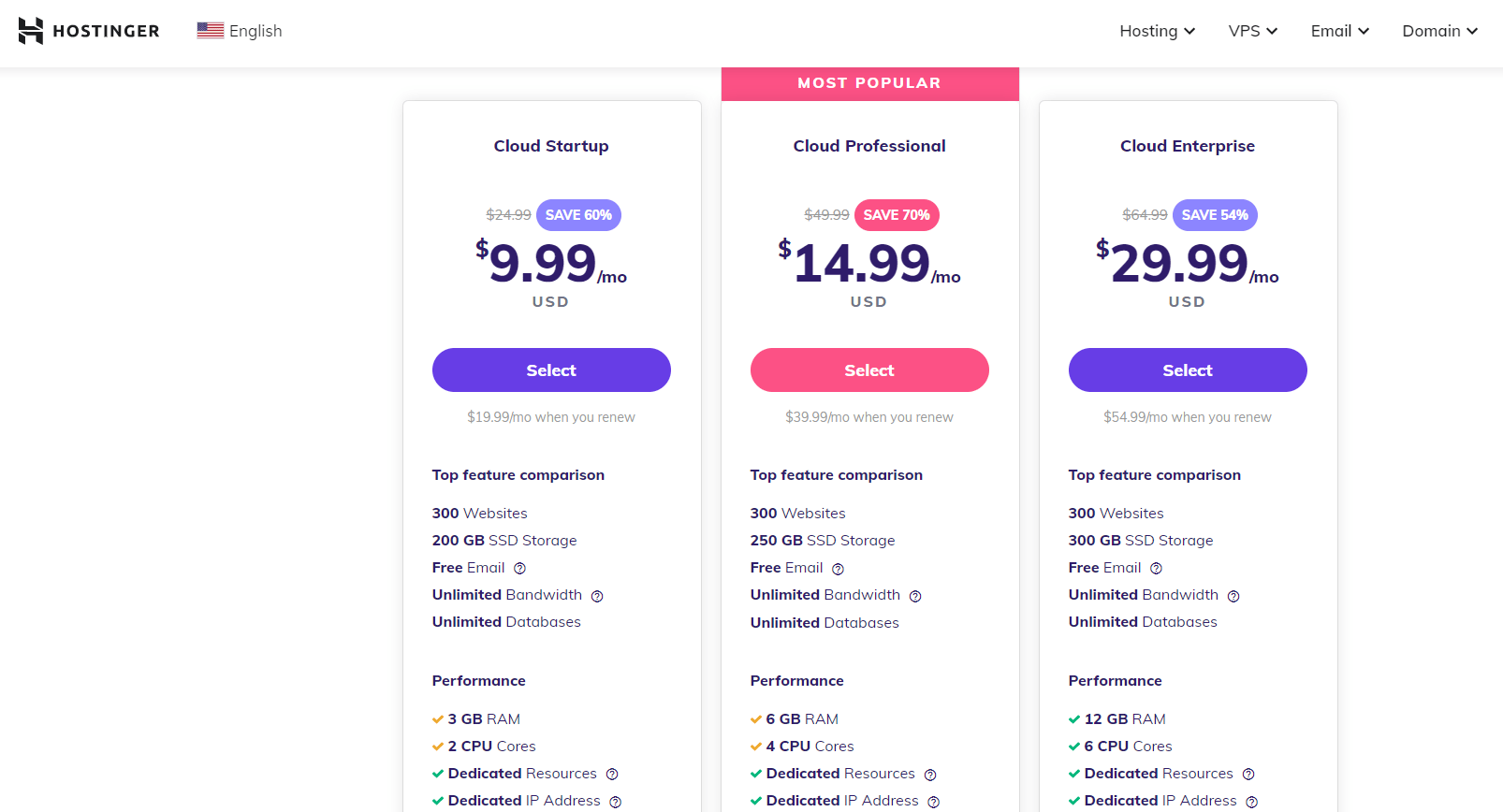Select the Cloud Startup plan
The width and height of the screenshot is (1503, 812).
point(551,370)
